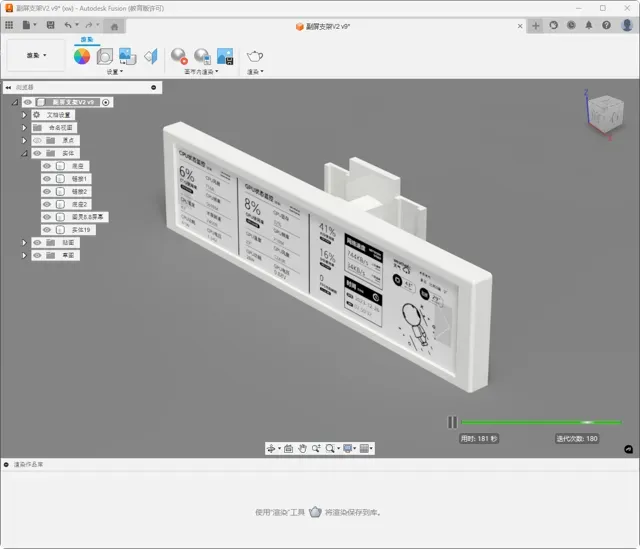Open the user profile avatar
The height and width of the screenshot is (549, 640).
(627, 25)
